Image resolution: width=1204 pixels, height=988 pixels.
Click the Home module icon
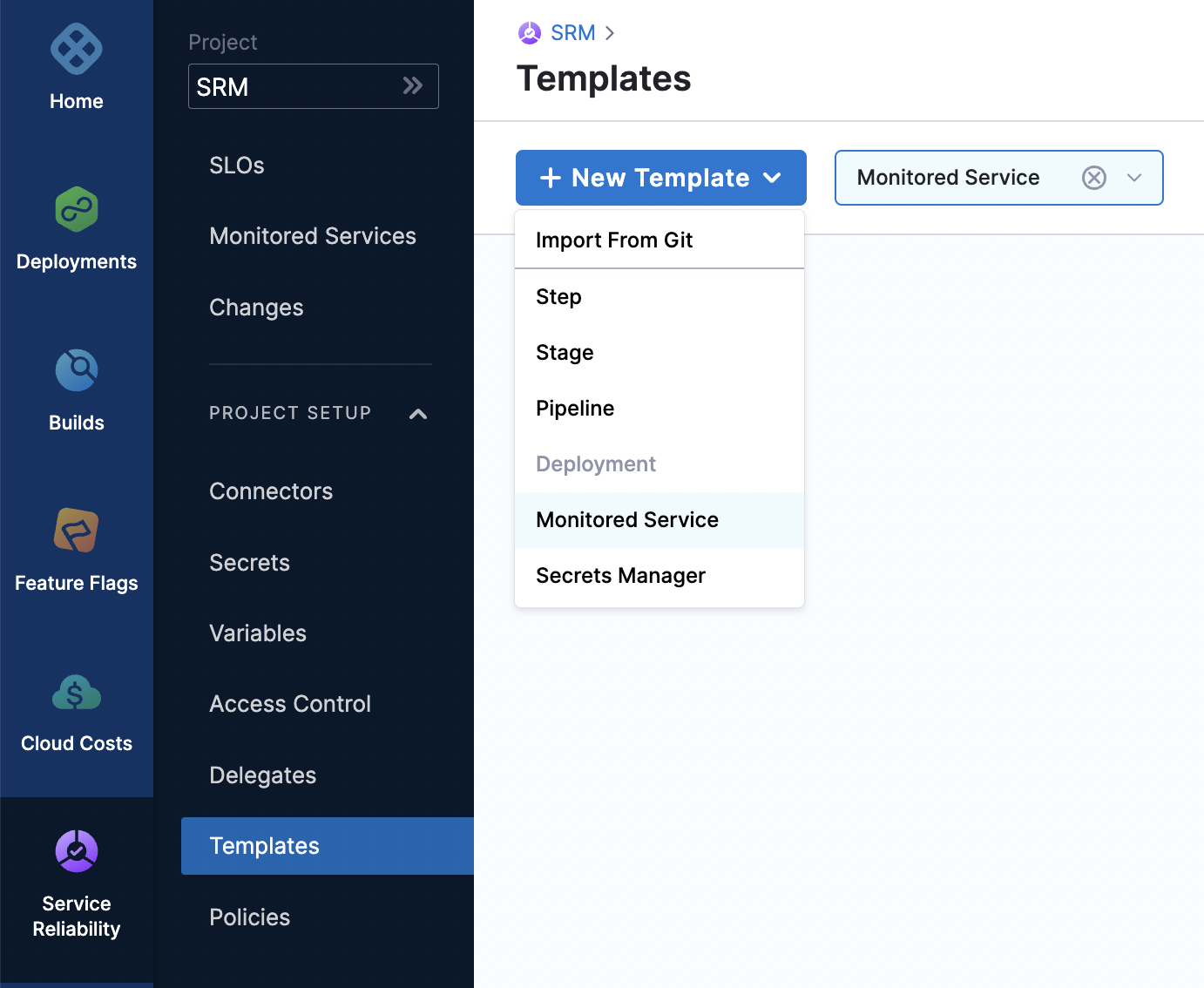pos(77,50)
